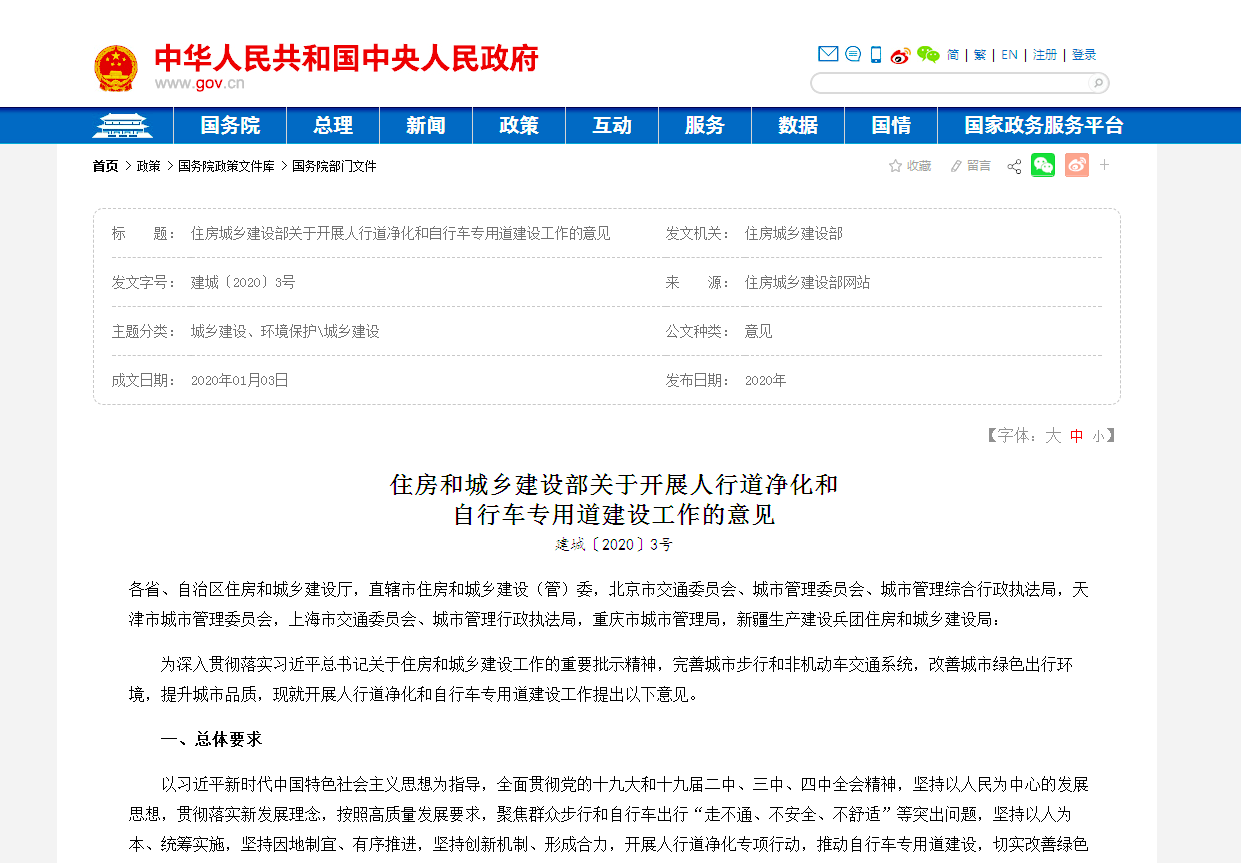Viewport: 1241px width, 863px height.
Task: Click the email envelope icon in header
Action: click(x=828, y=54)
